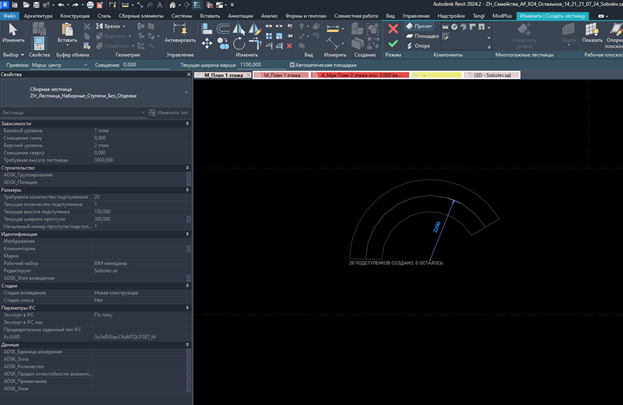This screenshot has height=405, width=623.
Task: Select the Rotate tool icon
Action: [x=239, y=43]
